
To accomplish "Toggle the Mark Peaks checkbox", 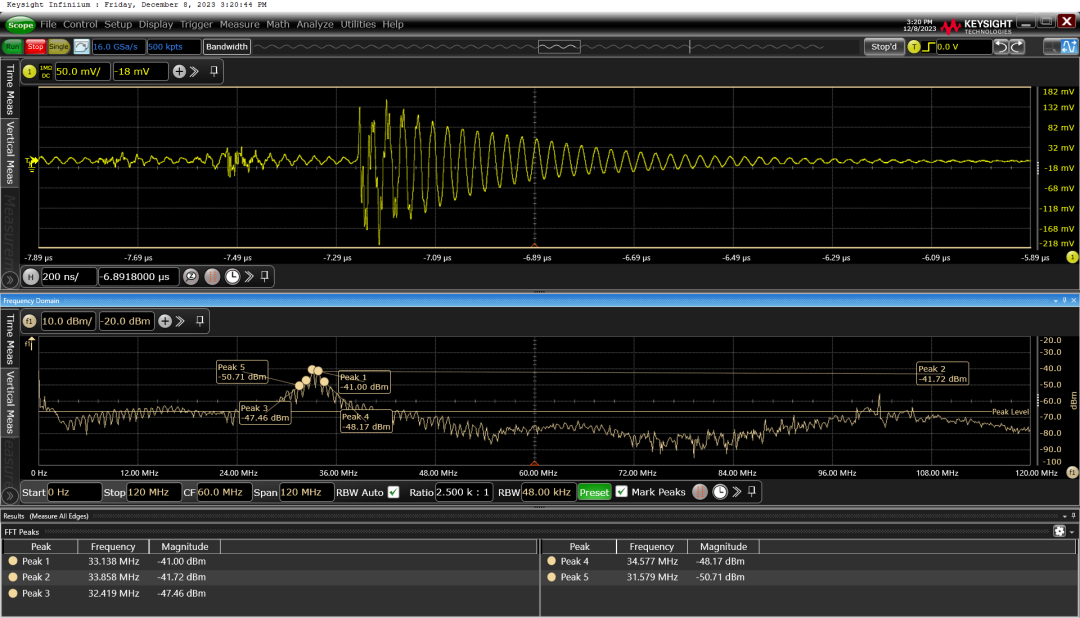I will 621,492.
